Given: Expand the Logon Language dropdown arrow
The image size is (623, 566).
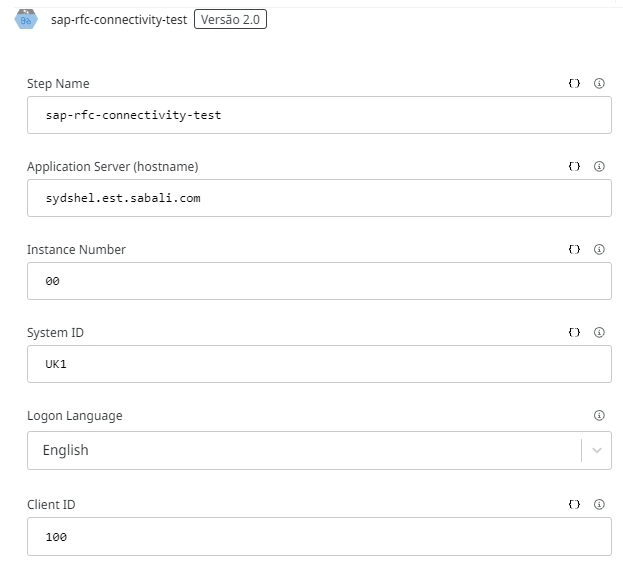Looking at the screenshot, I should click(597, 451).
